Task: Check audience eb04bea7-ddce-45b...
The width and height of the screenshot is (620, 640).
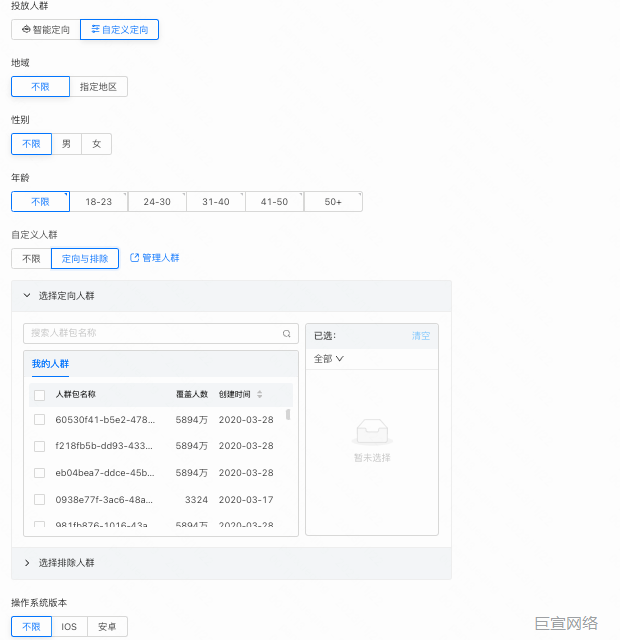Action: click(x=40, y=473)
